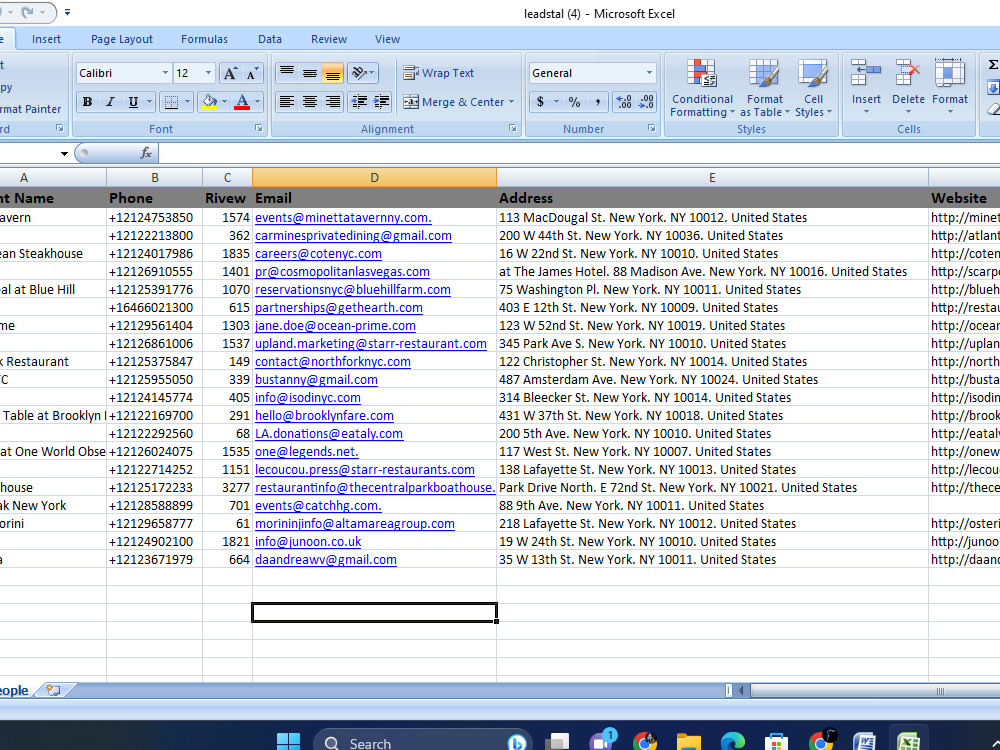The width and height of the screenshot is (1000, 750).
Task: Expand the Font Color dropdown arrow
Action: point(258,102)
